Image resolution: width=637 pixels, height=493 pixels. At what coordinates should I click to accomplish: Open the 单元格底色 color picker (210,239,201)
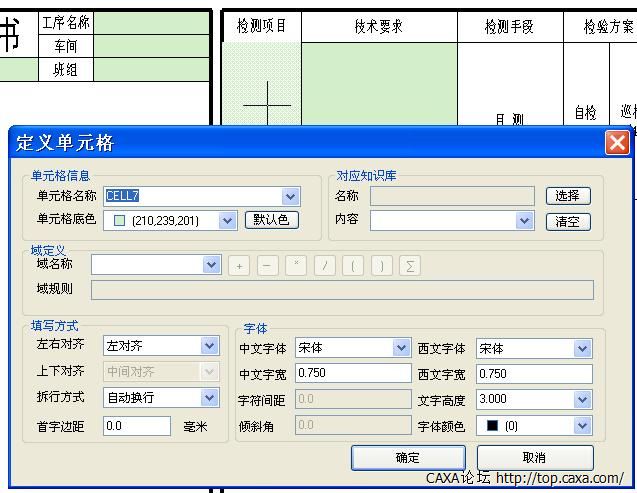[227, 221]
